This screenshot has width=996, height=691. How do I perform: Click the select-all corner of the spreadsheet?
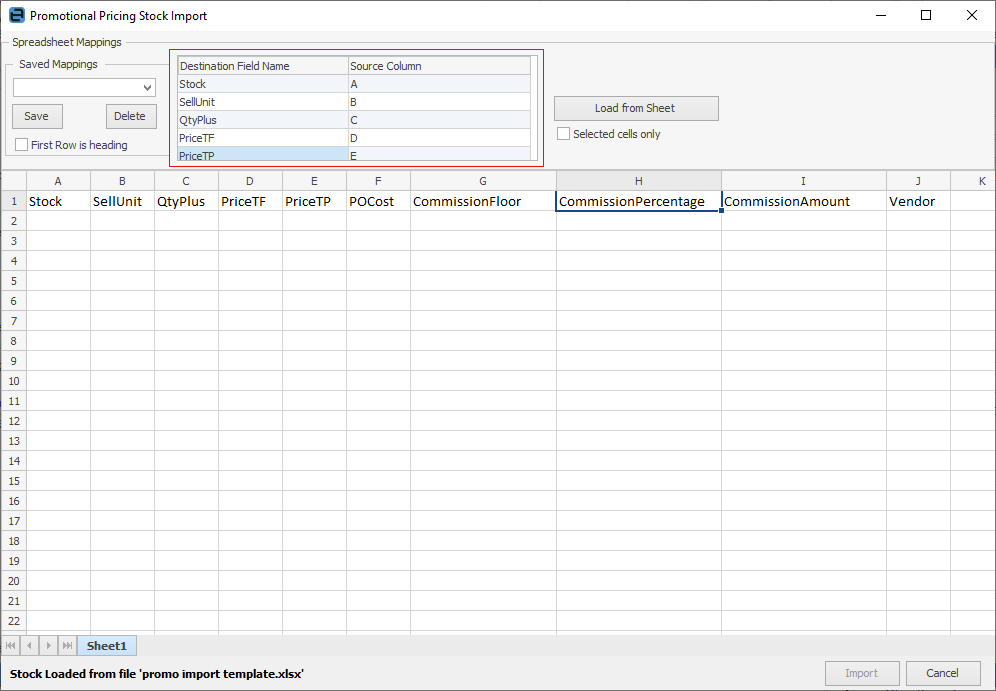coord(13,181)
